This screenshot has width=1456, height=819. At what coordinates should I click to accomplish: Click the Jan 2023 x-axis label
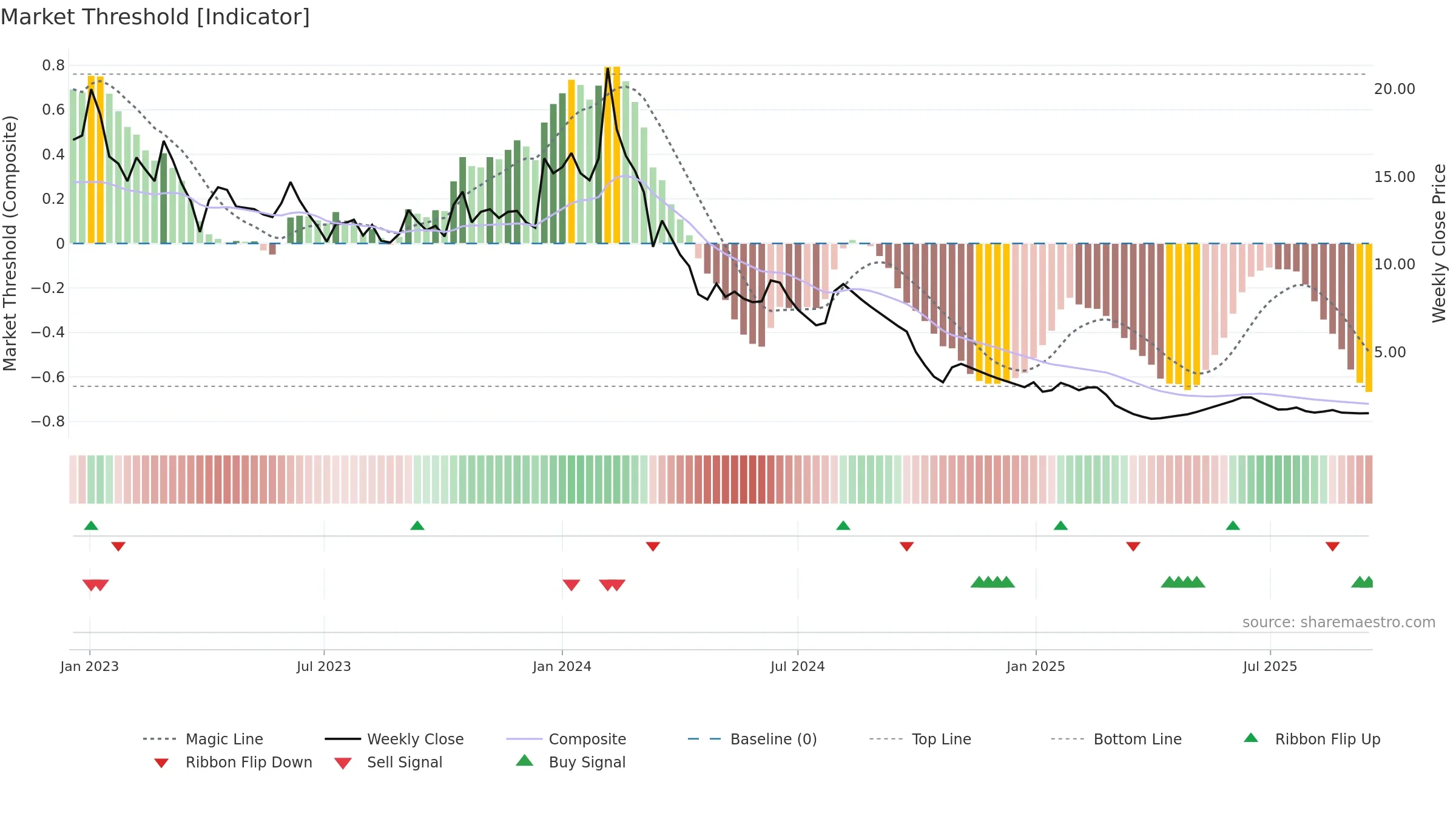[90, 666]
